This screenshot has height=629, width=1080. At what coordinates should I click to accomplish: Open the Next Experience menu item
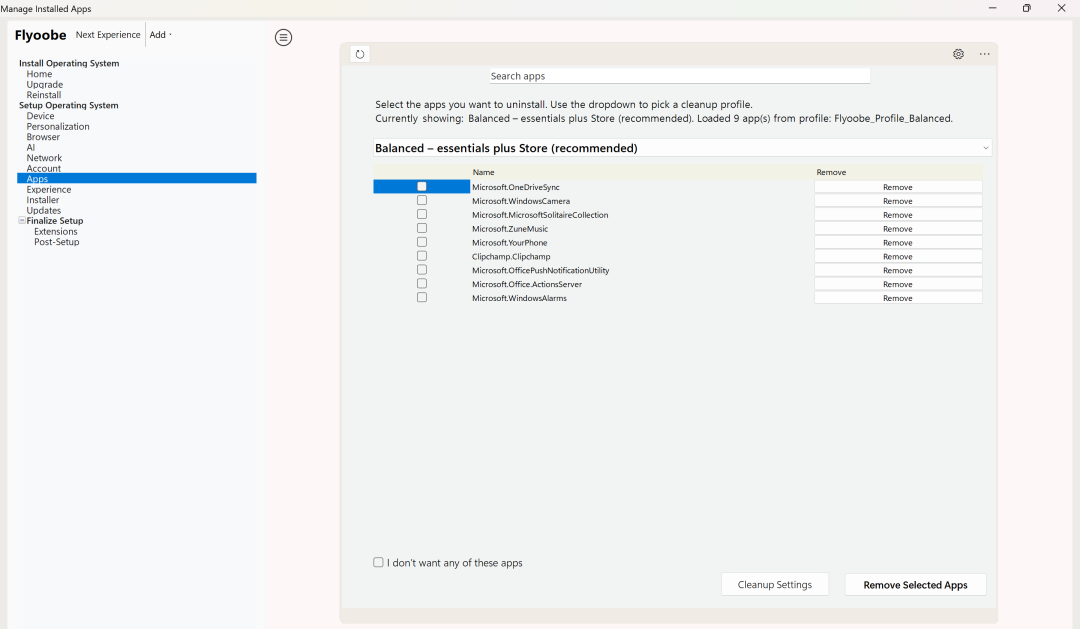[108, 35]
